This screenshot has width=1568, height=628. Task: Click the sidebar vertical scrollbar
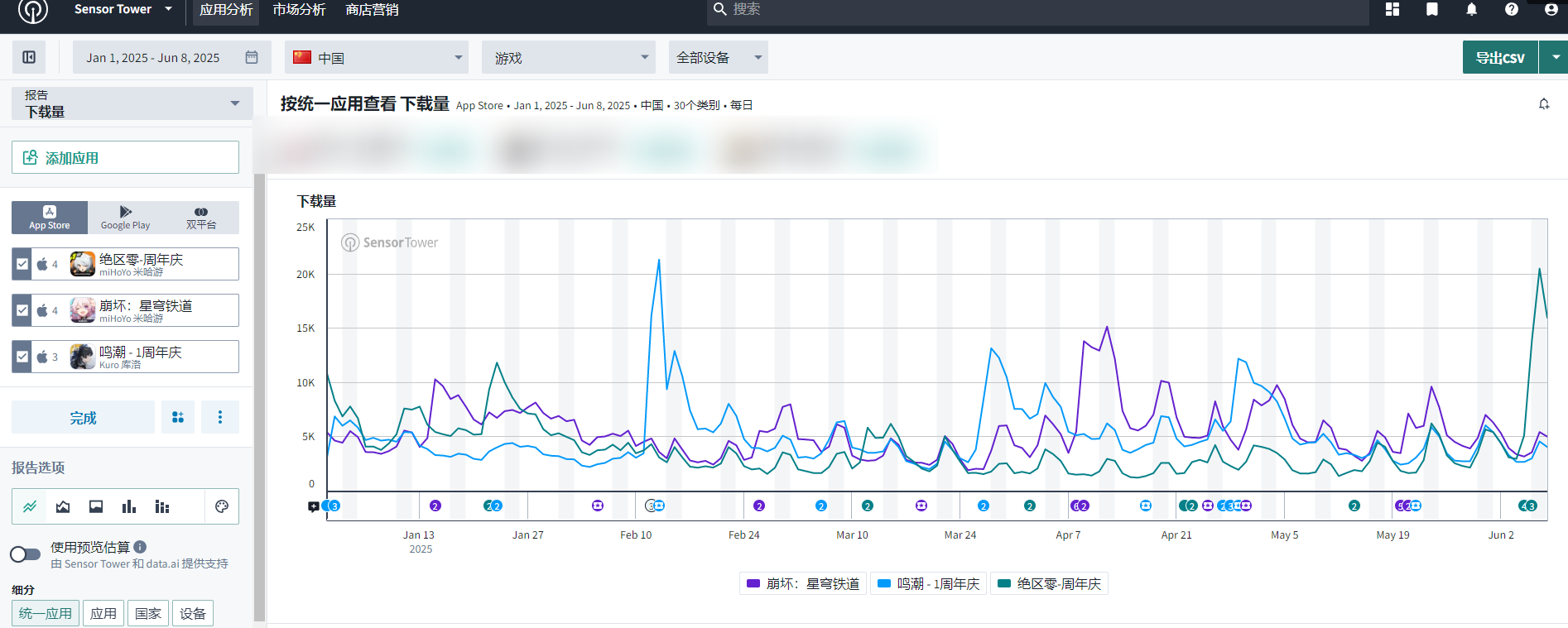pyautogui.click(x=259, y=397)
